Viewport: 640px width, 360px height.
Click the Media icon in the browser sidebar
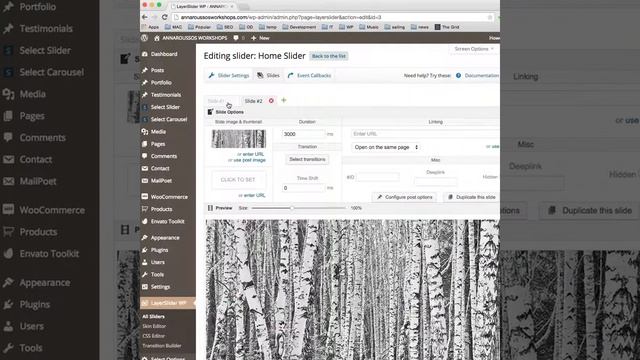tap(144, 131)
